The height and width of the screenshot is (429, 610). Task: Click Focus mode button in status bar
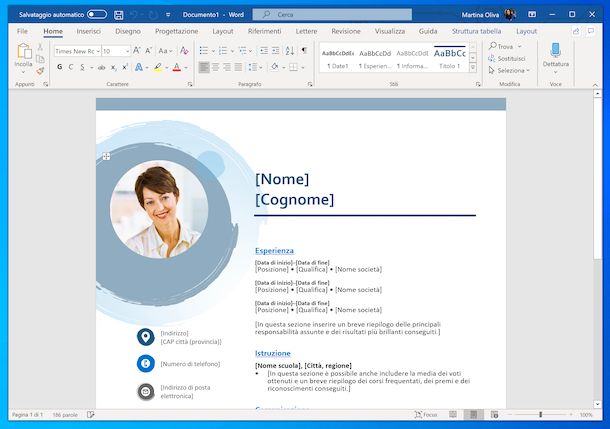pos(426,415)
